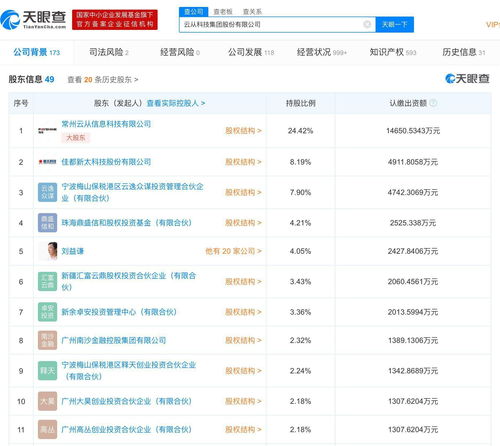Open the 司法风险 tab
This screenshot has height=446, width=500.
(x=109, y=52)
